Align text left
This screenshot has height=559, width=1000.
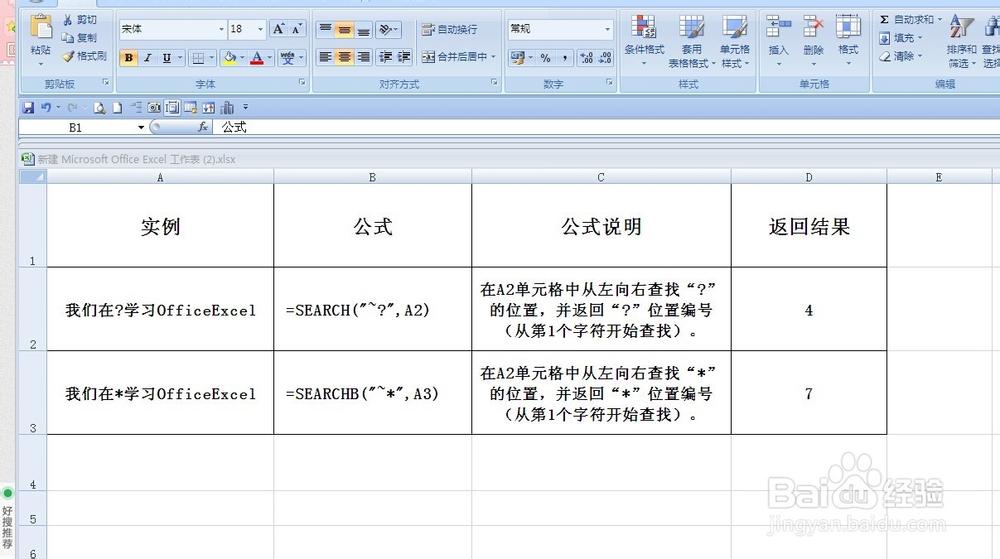(x=325, y=57)
